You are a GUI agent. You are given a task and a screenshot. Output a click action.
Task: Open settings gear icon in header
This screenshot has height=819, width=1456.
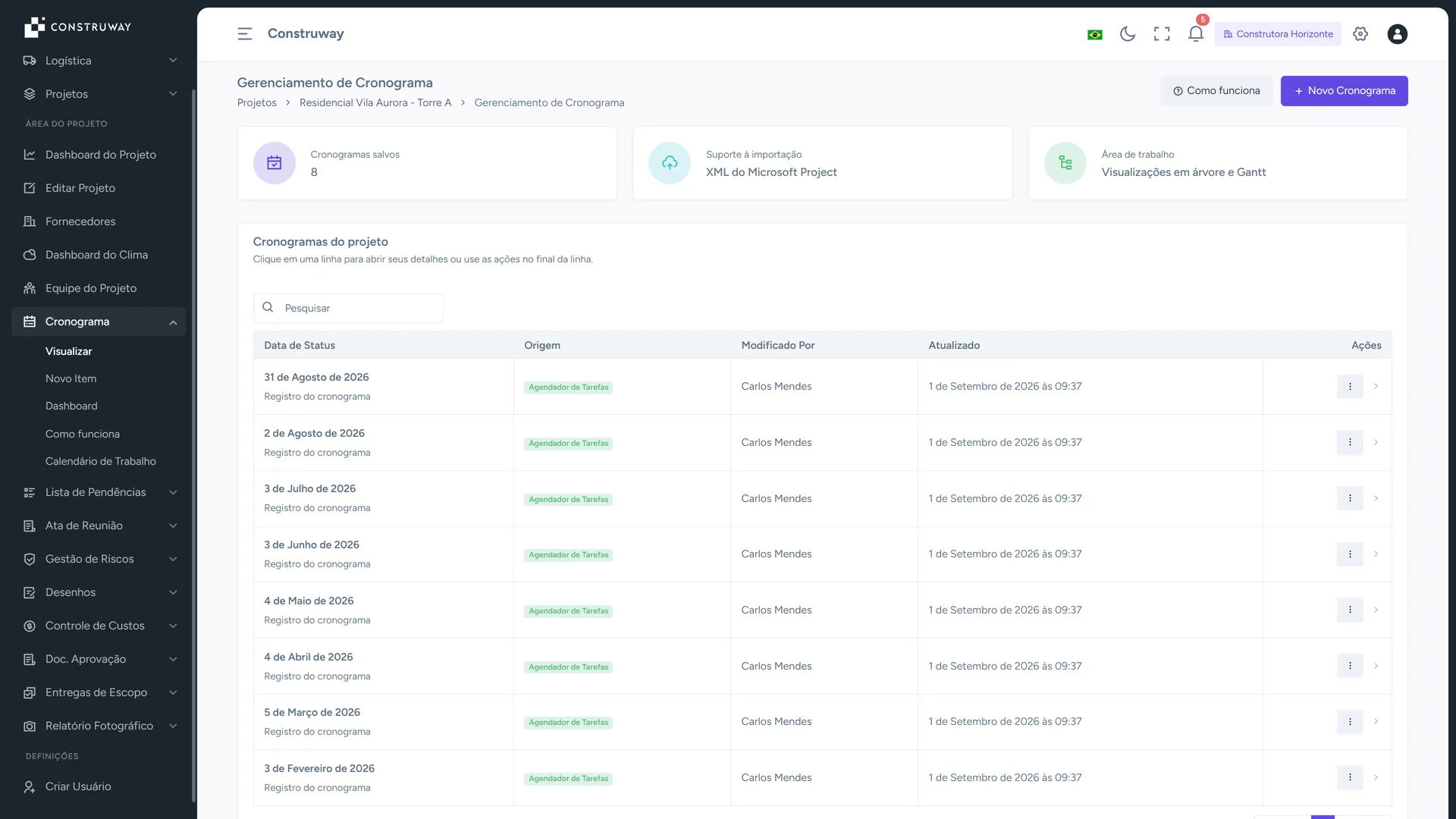tap(1360, 34)
